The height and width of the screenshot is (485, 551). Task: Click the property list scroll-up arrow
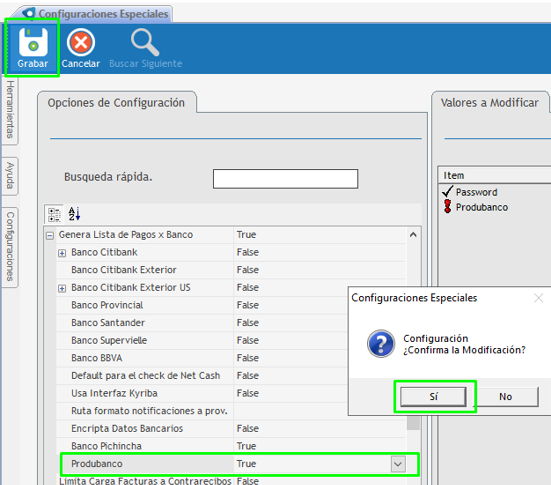pos(413,235)
